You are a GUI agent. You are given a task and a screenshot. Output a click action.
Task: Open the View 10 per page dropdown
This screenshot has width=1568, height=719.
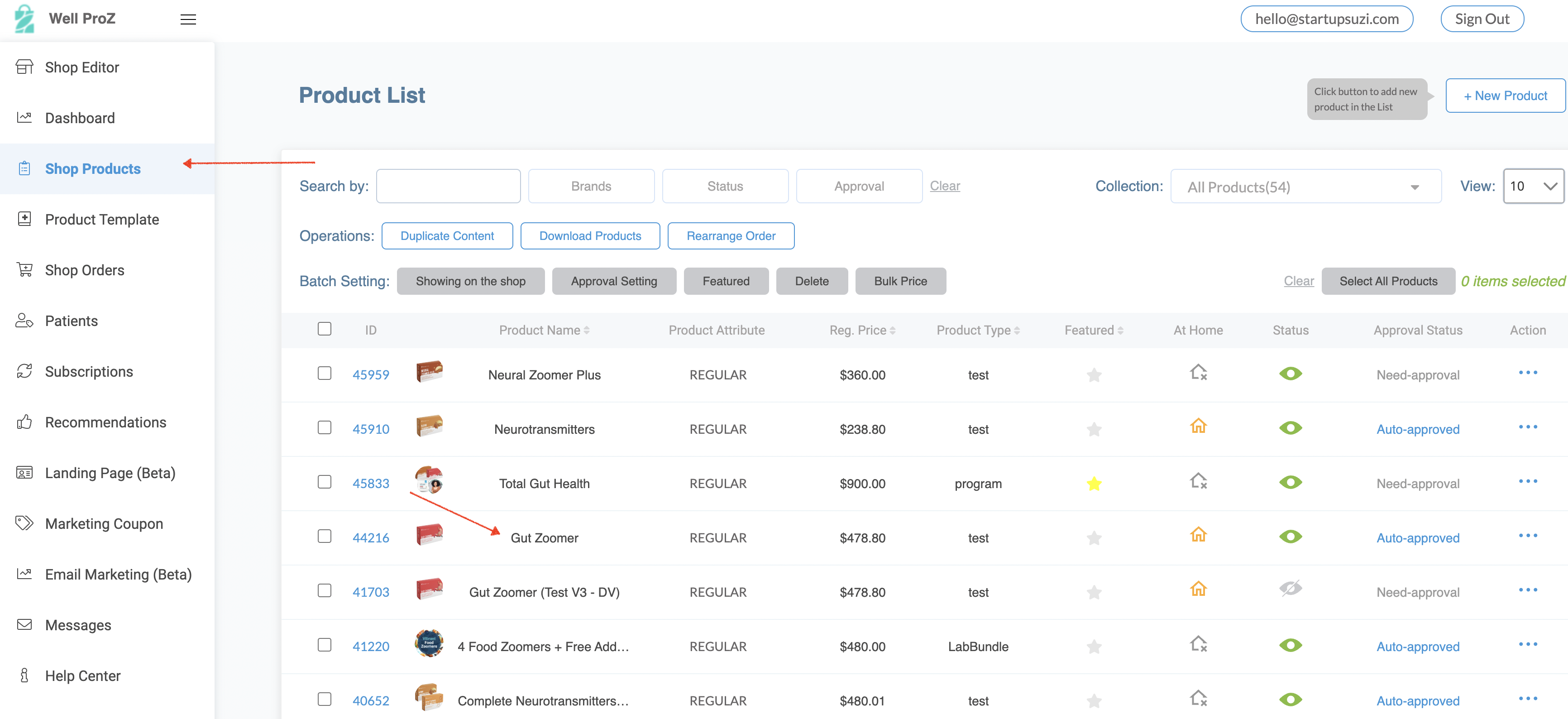pos(1533,186)
